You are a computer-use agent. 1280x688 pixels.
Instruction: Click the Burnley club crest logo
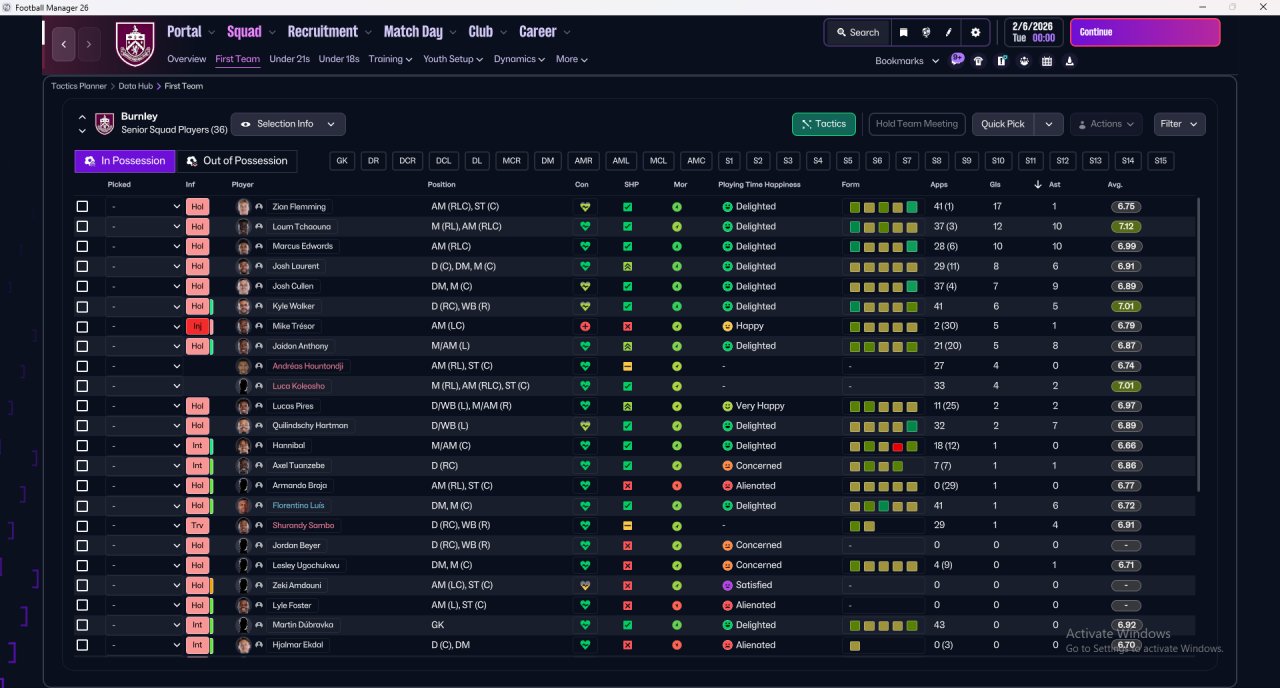click(x=135, y=44)
